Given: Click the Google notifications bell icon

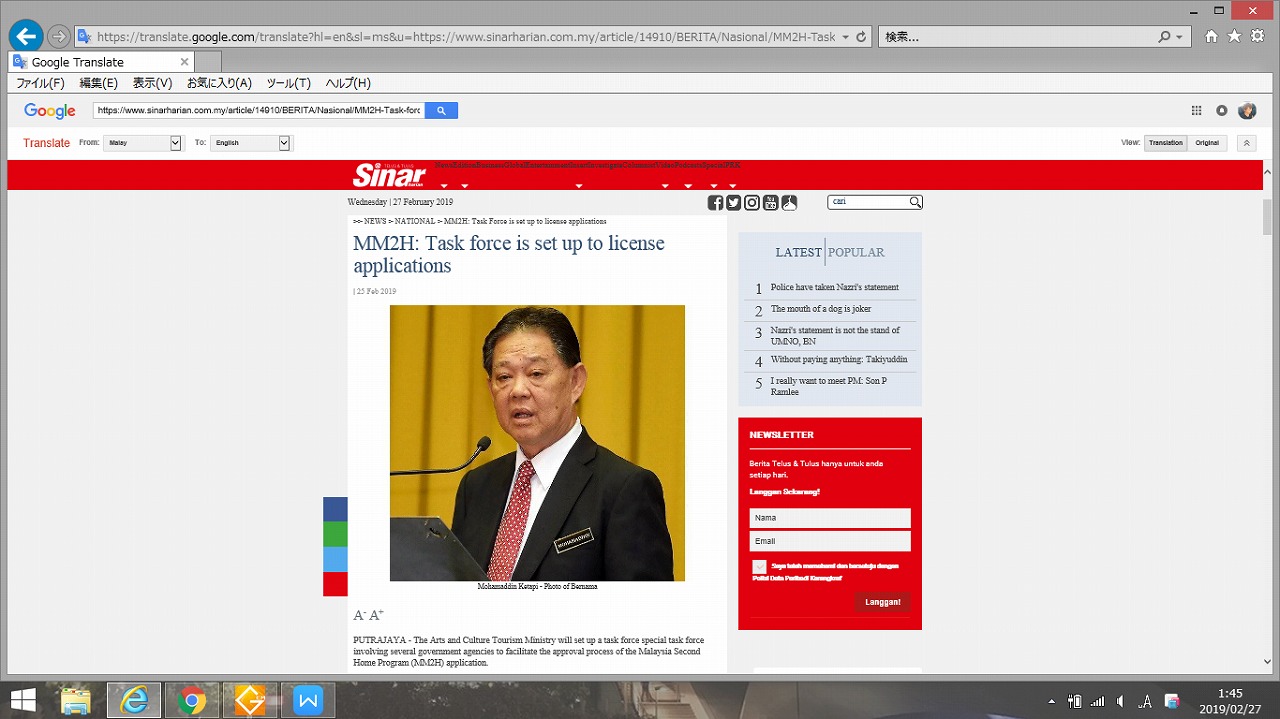Looking at the screenshot, I should (1221, 111).
